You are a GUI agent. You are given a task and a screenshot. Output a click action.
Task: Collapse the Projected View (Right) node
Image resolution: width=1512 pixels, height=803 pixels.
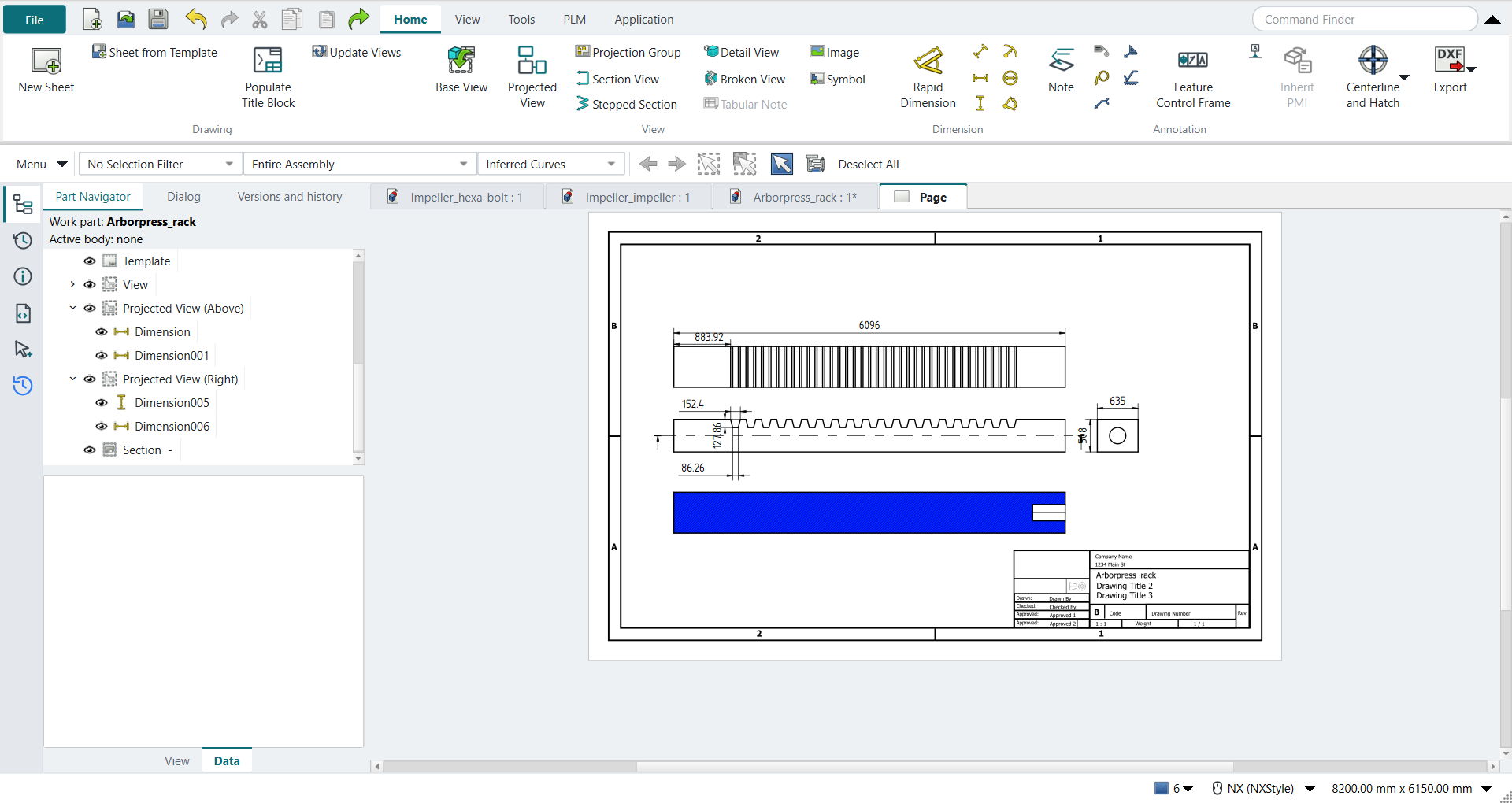tap(72, 379)
